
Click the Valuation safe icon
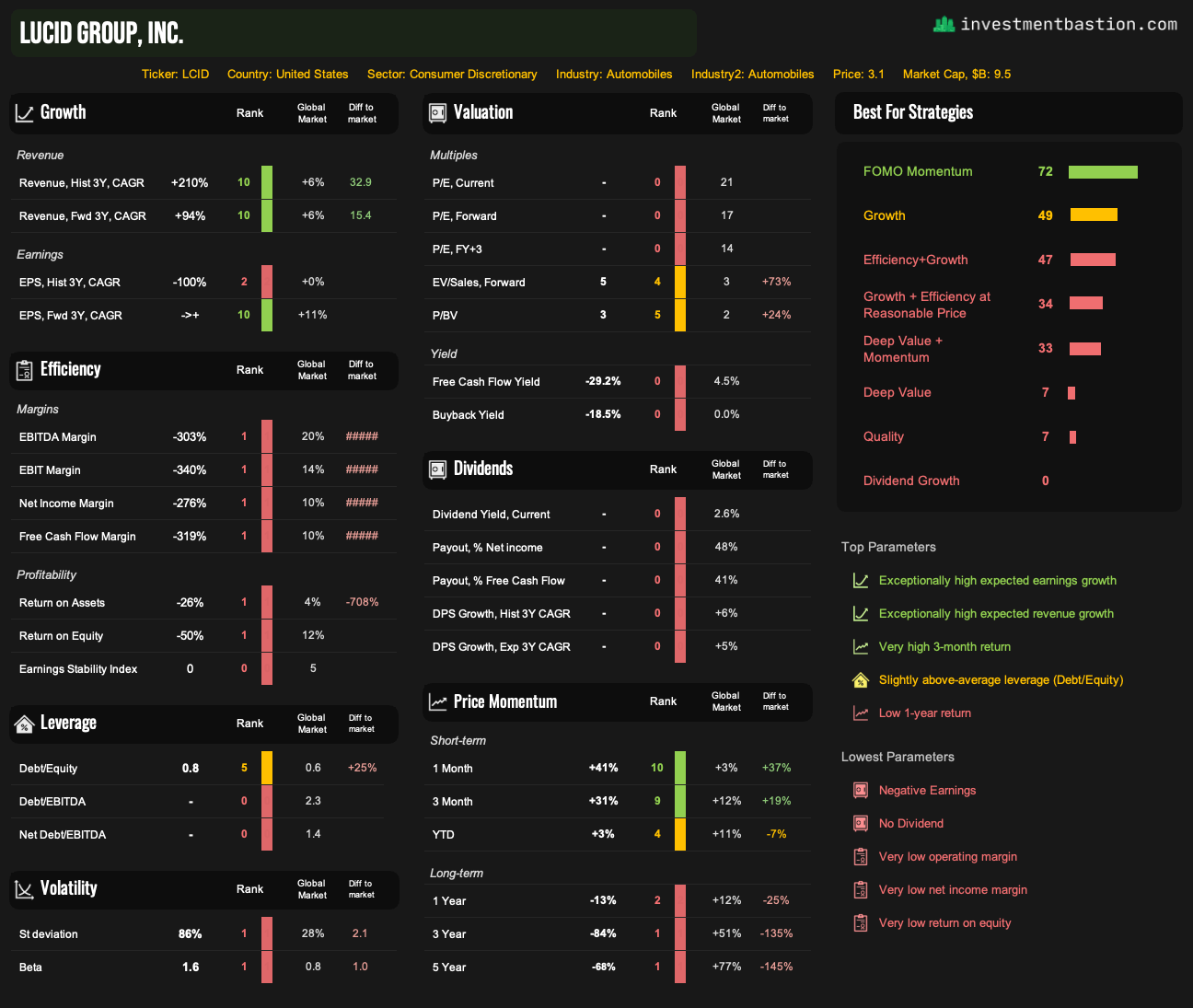point(438,113)
